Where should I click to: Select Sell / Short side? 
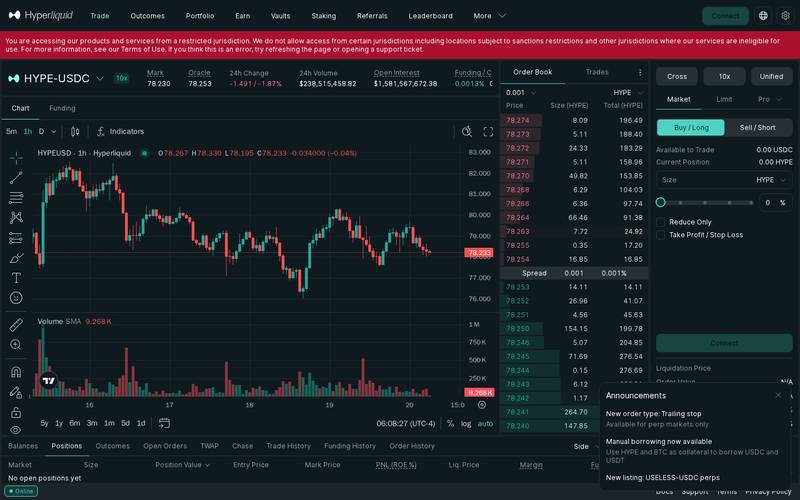click(758, 128)
